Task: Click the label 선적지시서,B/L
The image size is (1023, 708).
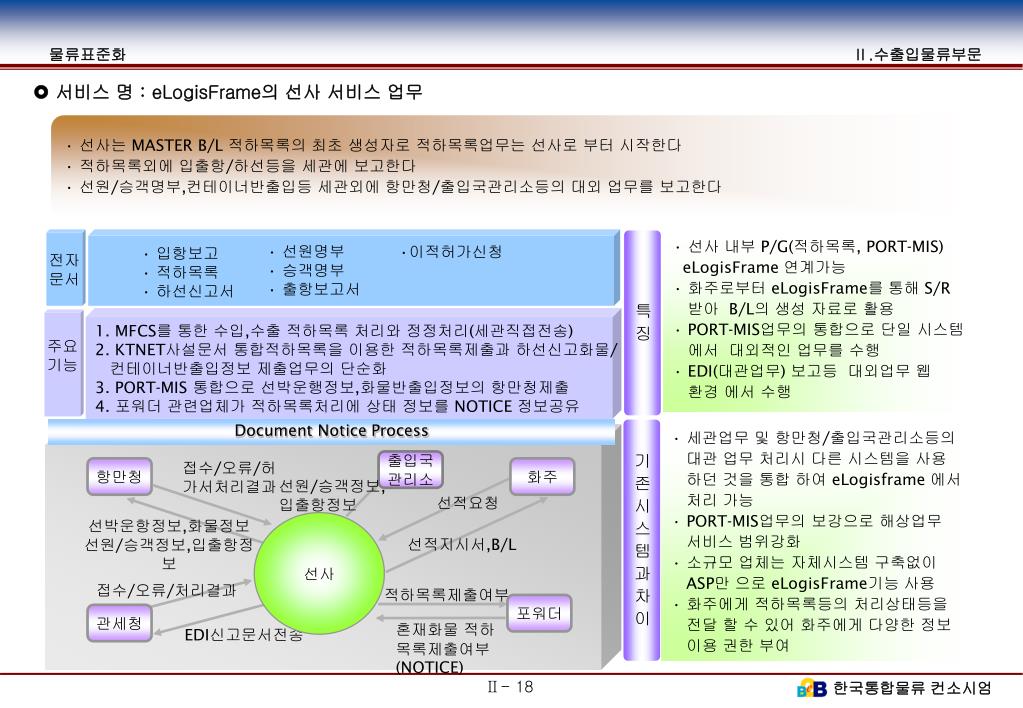Action: (x=462, y=545)
